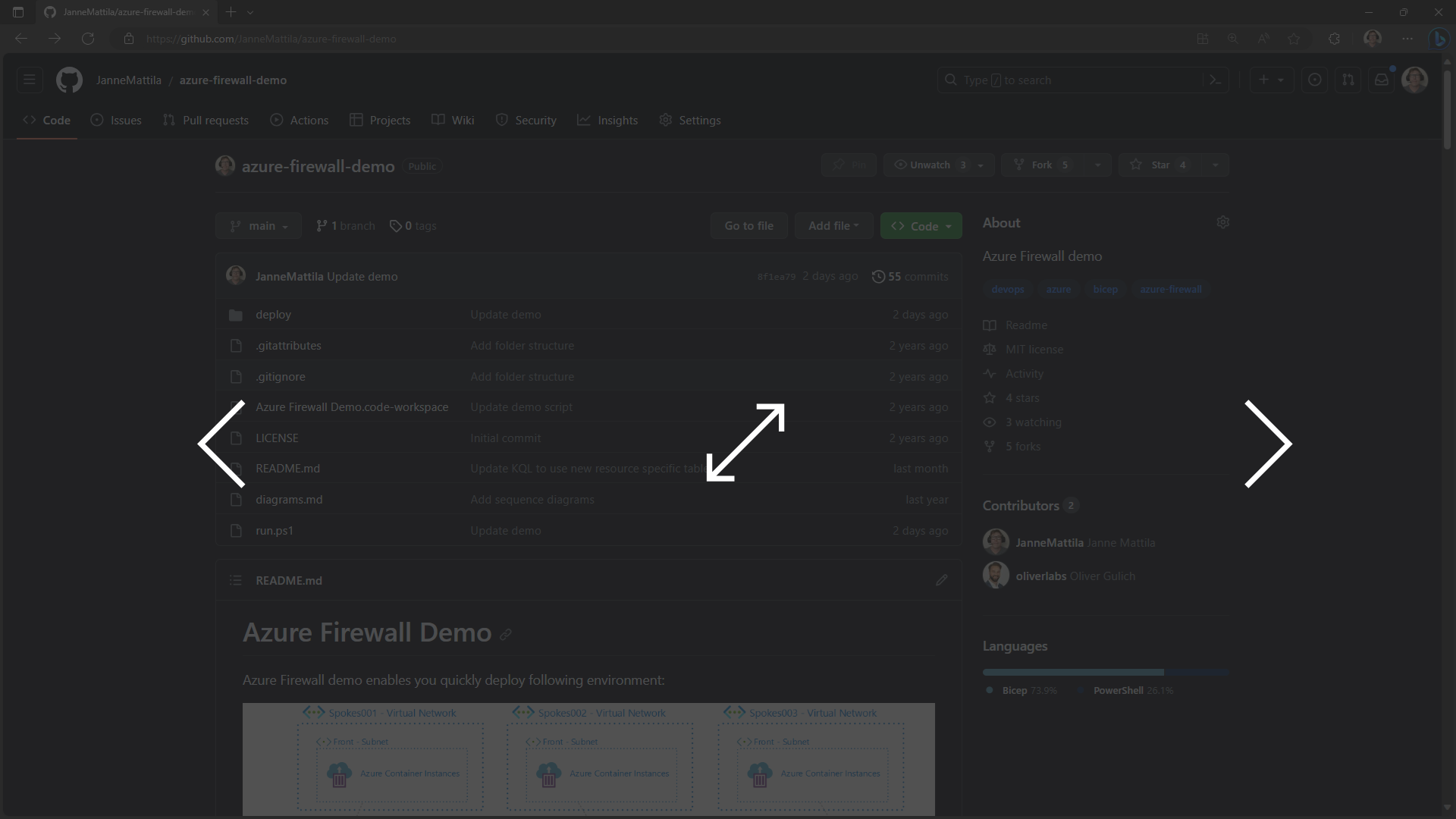Open the oliverlabs contributor profile
This screenshot has height=819, width=1456.
pyautogui.click(x=1040, y=576)
